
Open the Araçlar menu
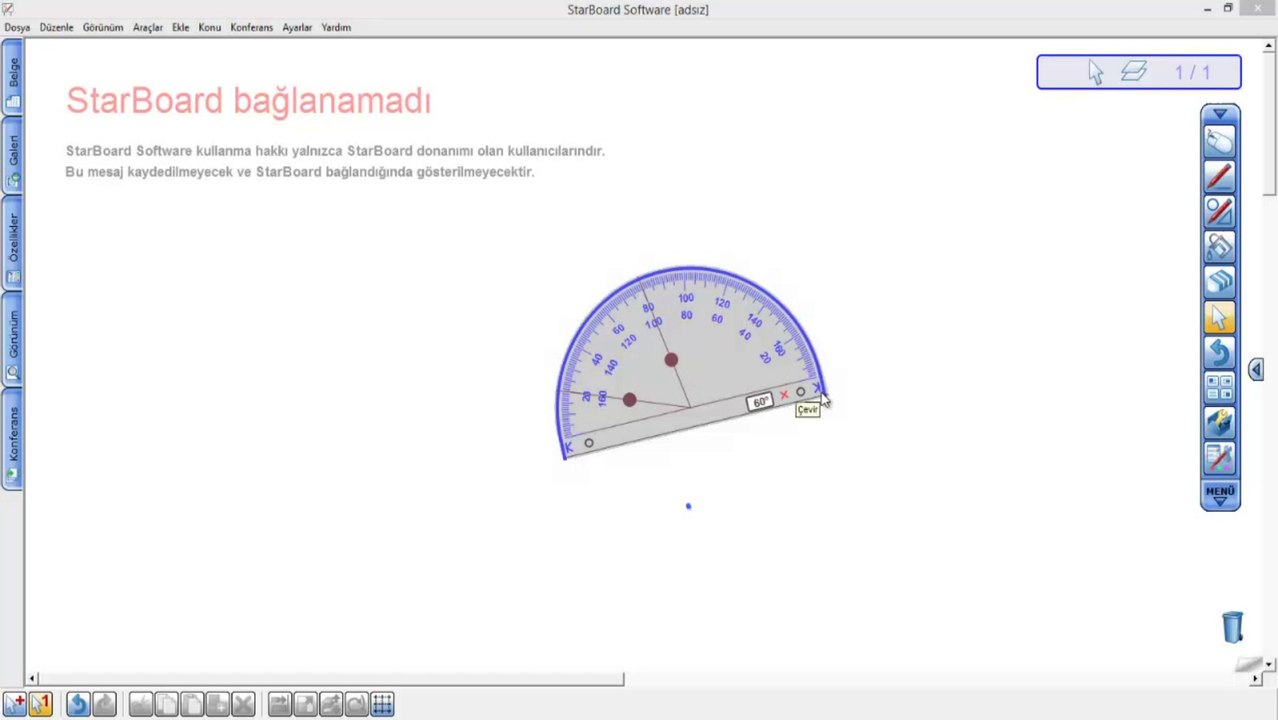[148, 27]
